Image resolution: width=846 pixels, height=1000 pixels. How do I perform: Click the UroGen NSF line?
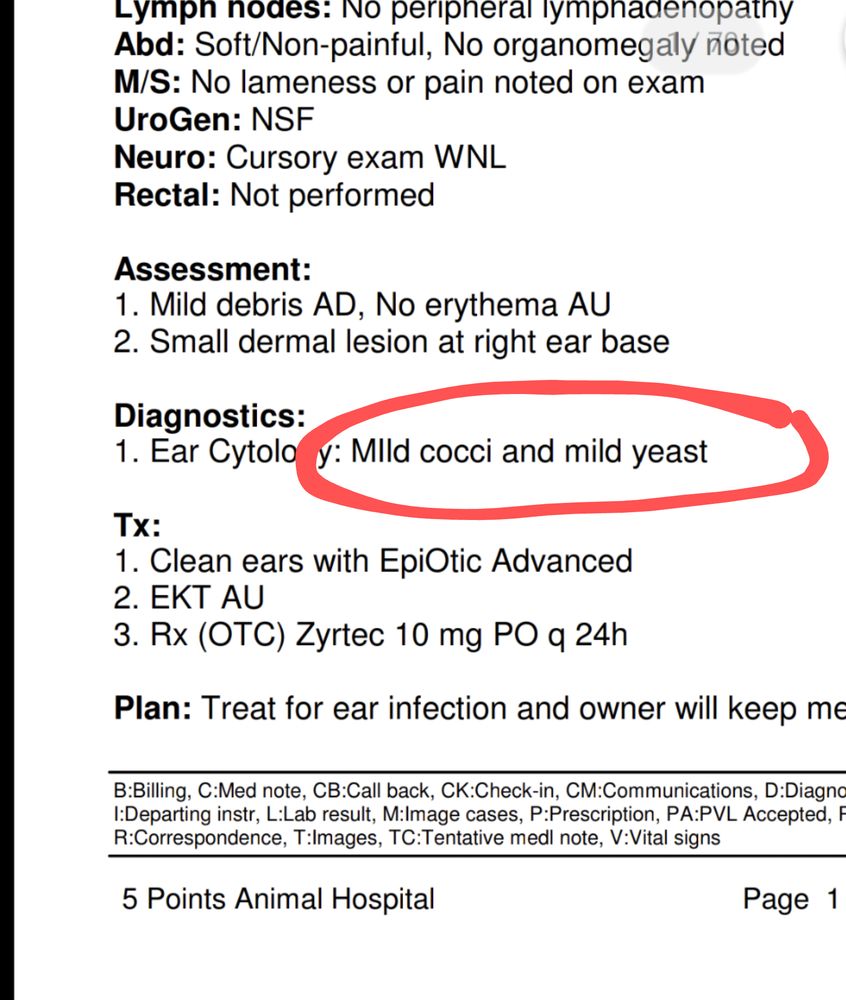[214, 120]
